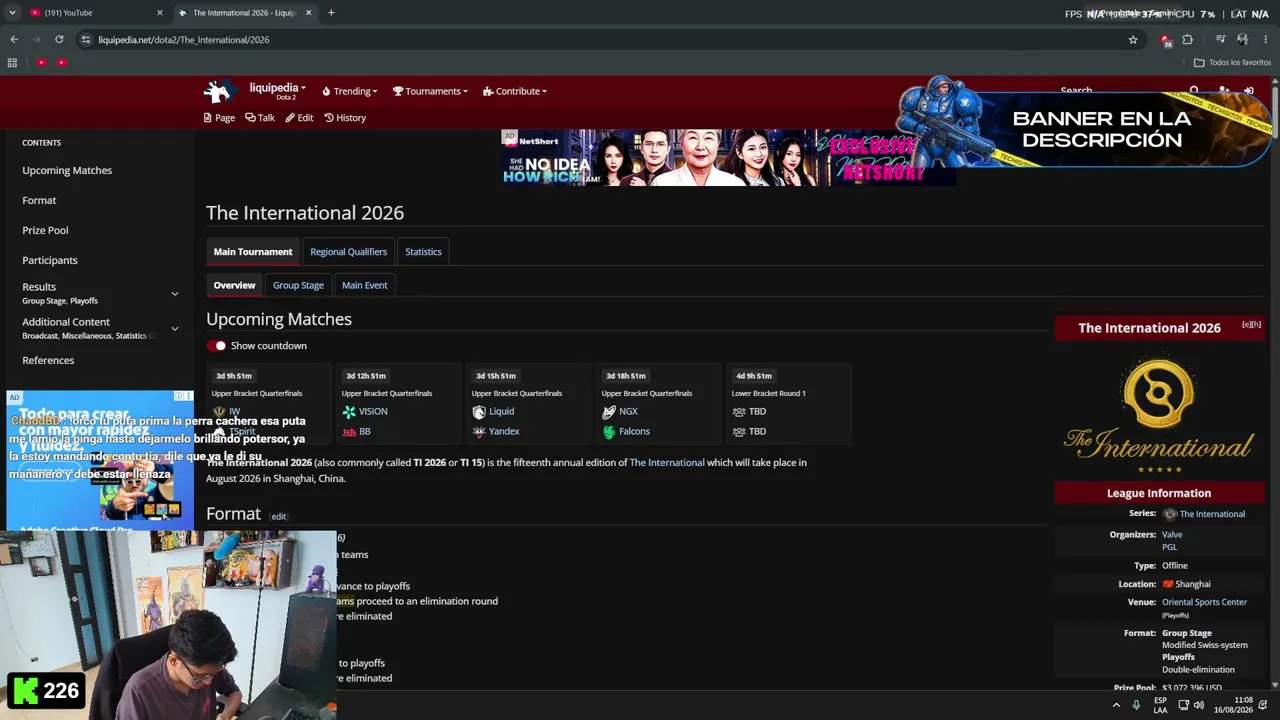Click the NGX team logo

609,411
